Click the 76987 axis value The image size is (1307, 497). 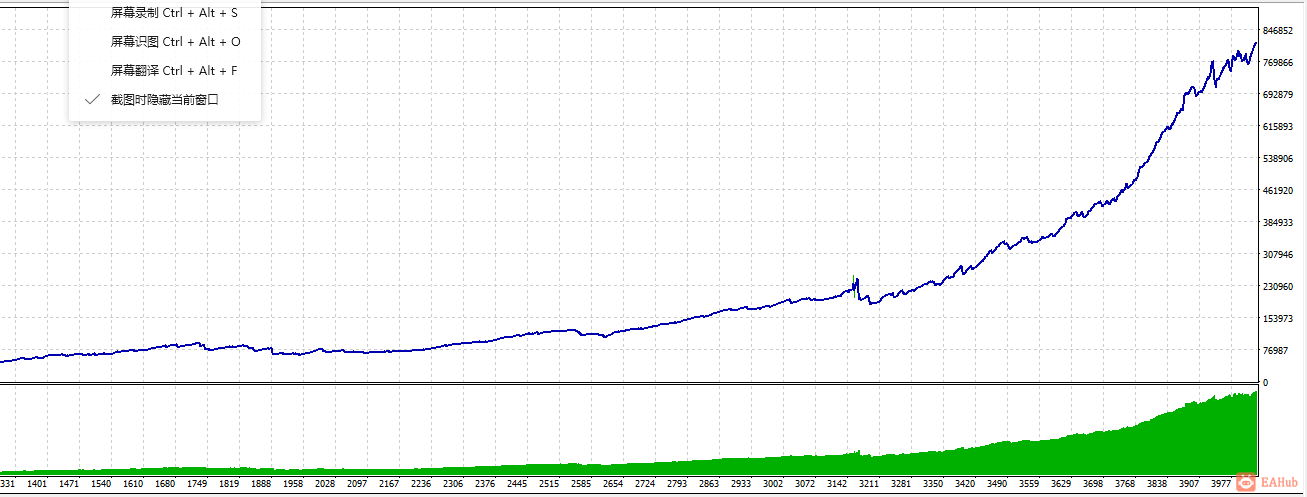coord(1276,351)
